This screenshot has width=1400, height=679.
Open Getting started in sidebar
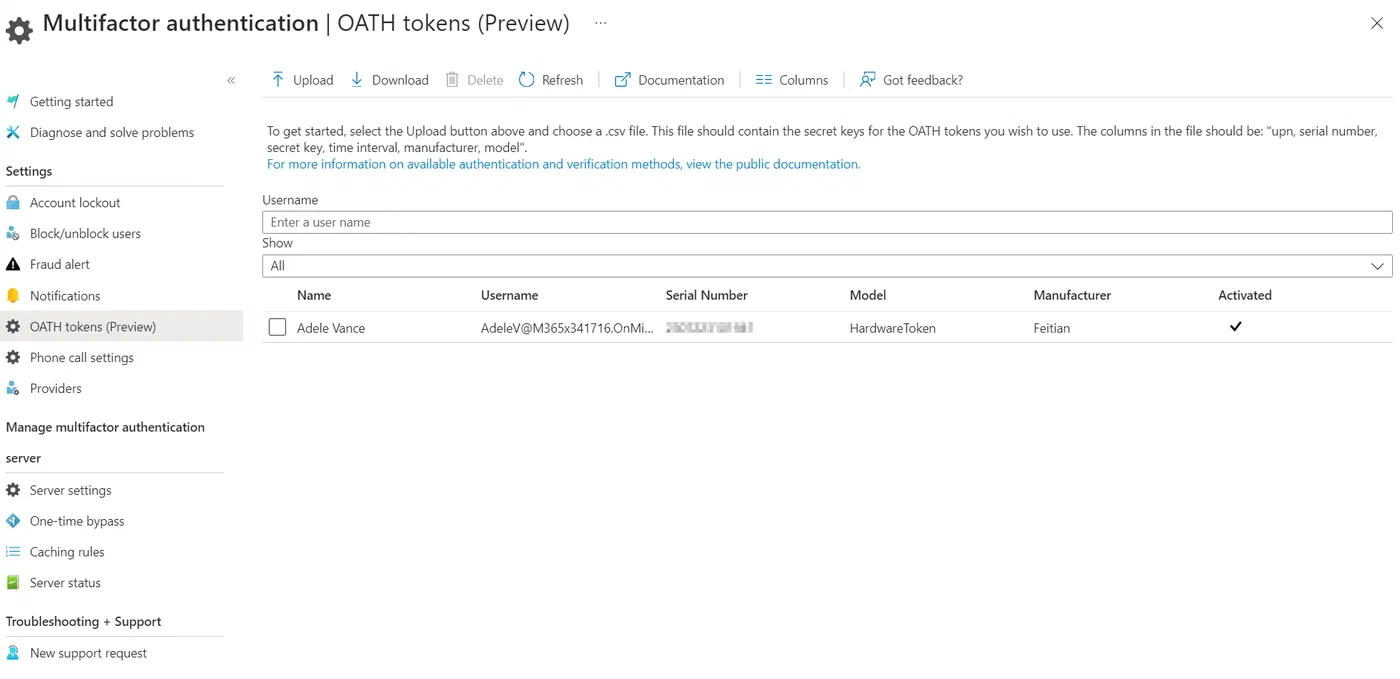71,101
